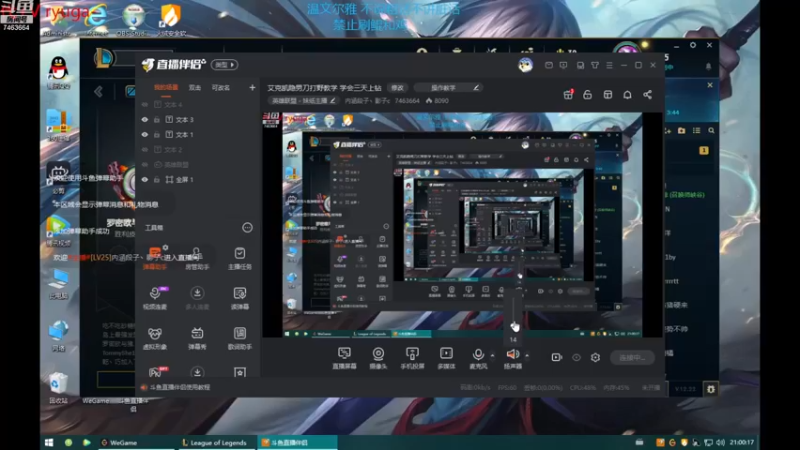800x450 pixels.
Task: Open the 读弹幕 read danmaku tool
Action: click(239, 297)
